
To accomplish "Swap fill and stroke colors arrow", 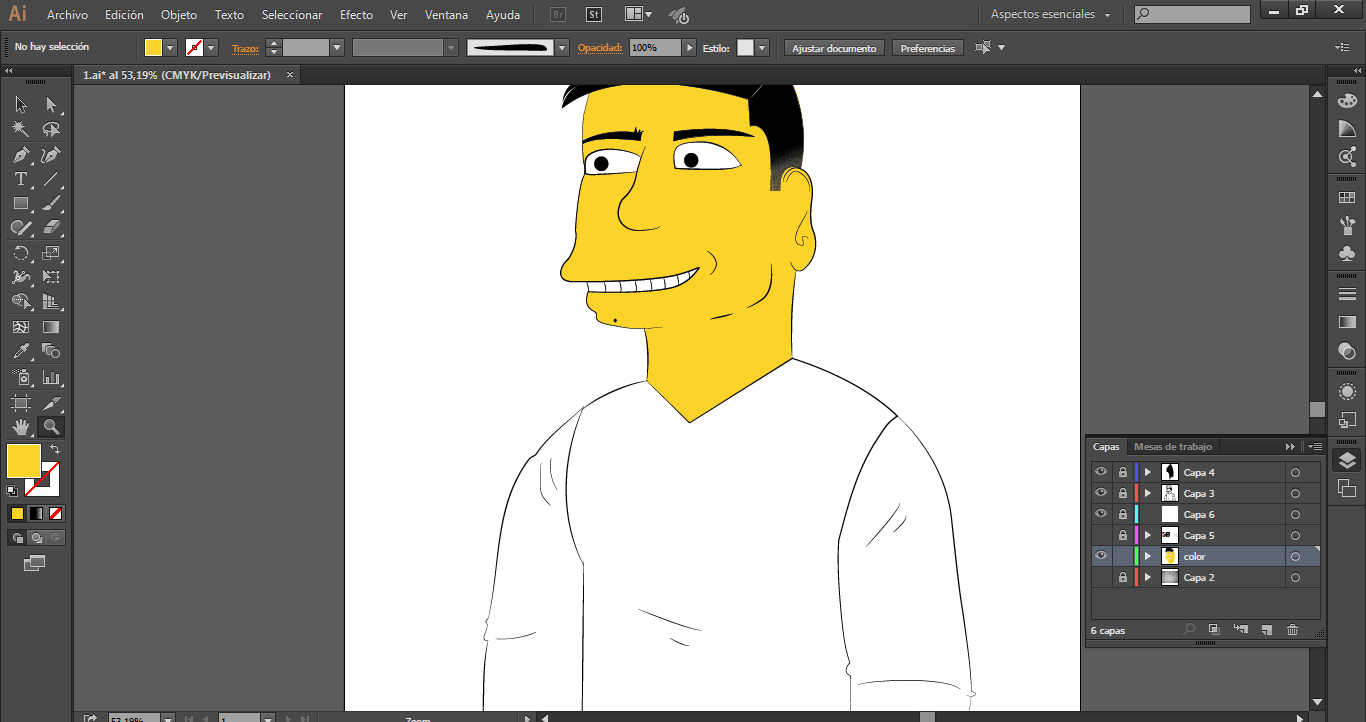I will (x=55, y=450).
